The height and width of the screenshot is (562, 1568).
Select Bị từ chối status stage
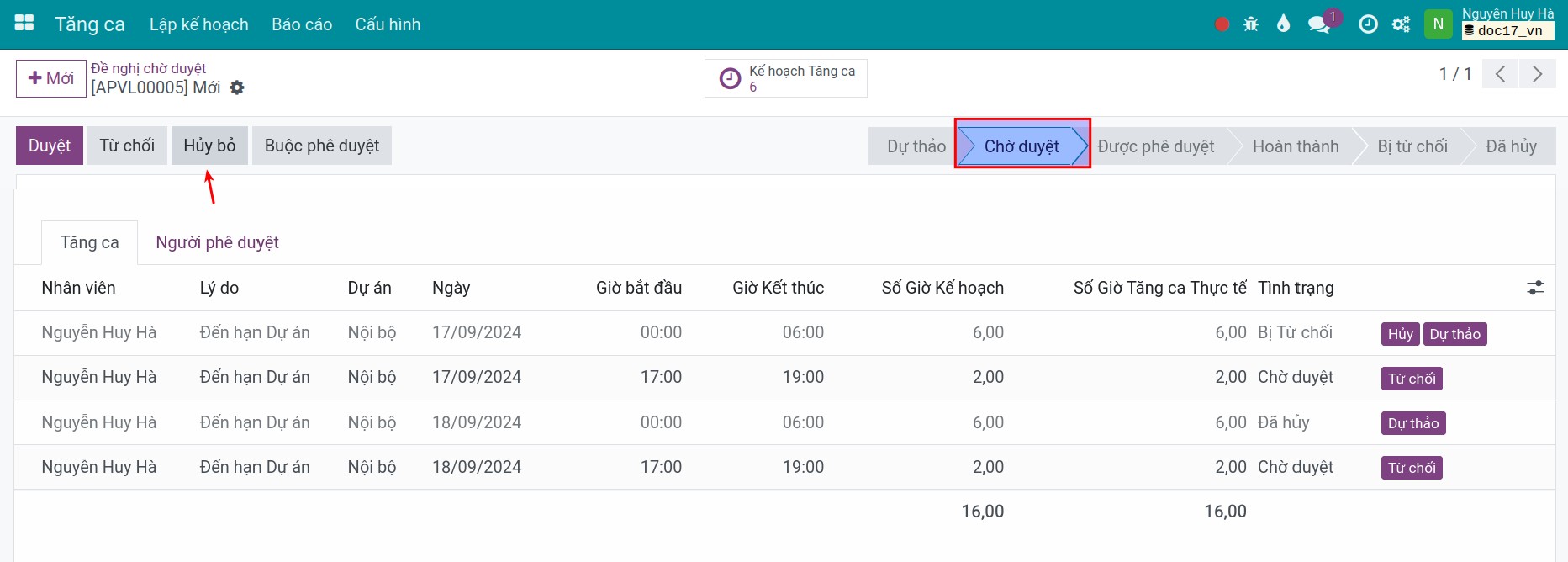(1412, 146)
